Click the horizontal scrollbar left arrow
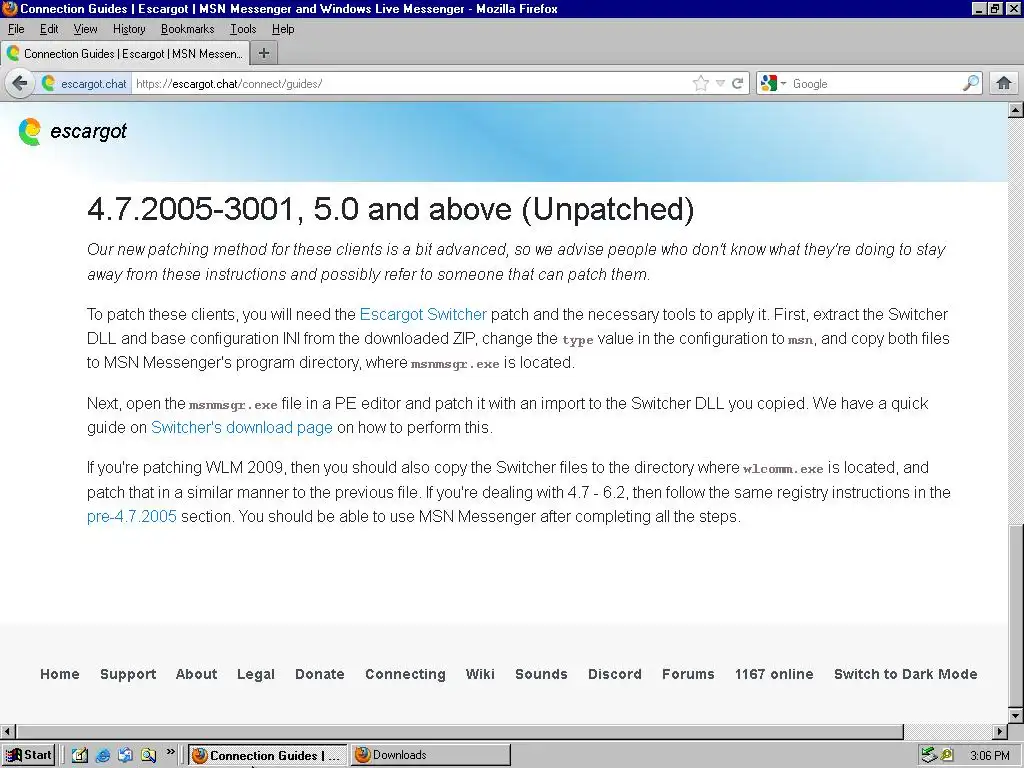 point(7,731)
